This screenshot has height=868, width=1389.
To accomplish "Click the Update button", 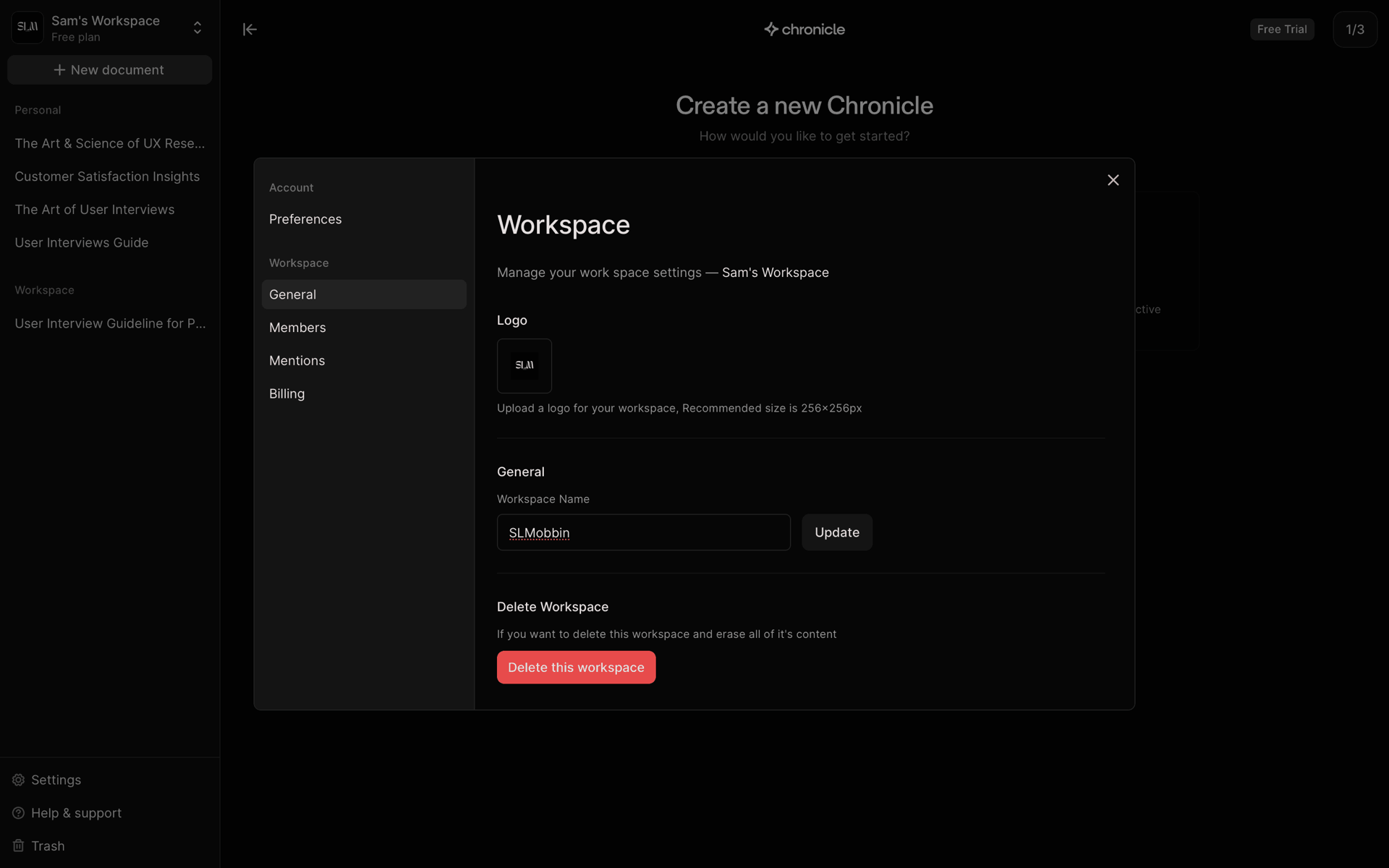I will click(x=837, y=532).
